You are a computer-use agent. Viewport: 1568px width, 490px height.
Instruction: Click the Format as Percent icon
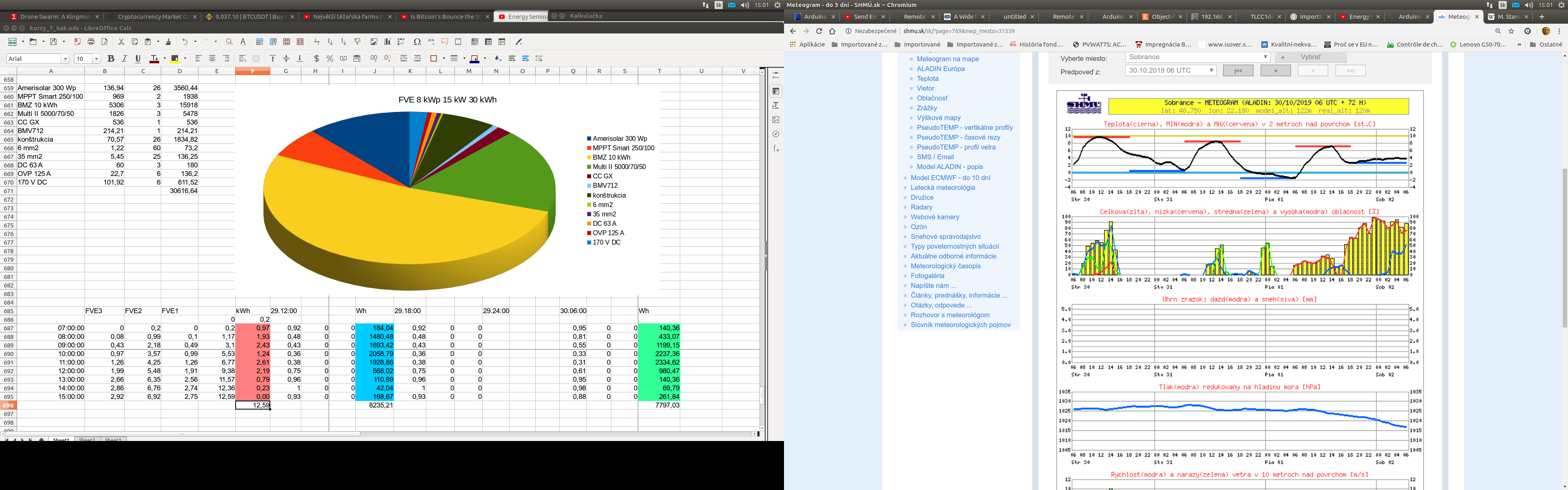tap(330, 58)
